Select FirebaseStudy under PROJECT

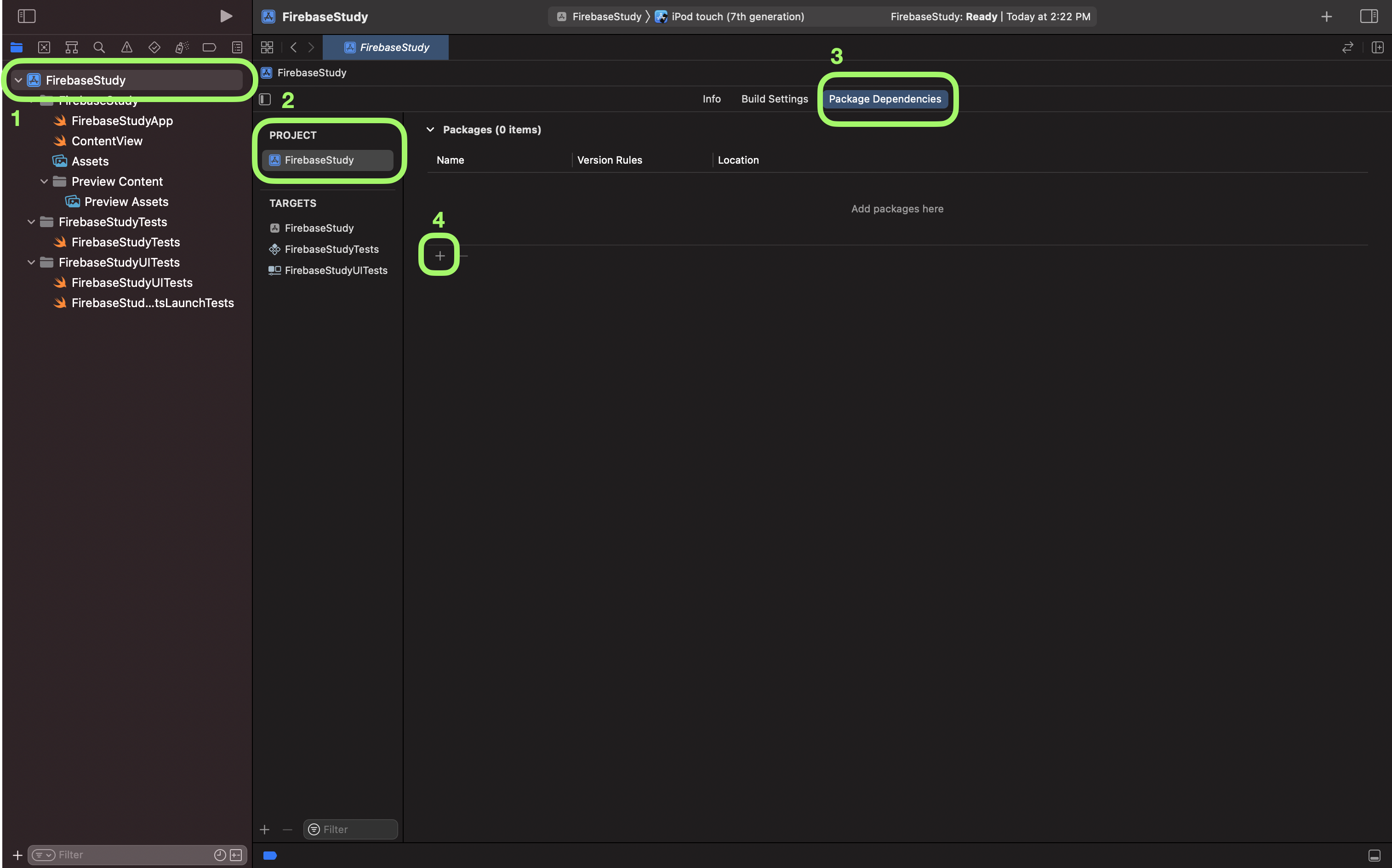(x=328, y=160)
